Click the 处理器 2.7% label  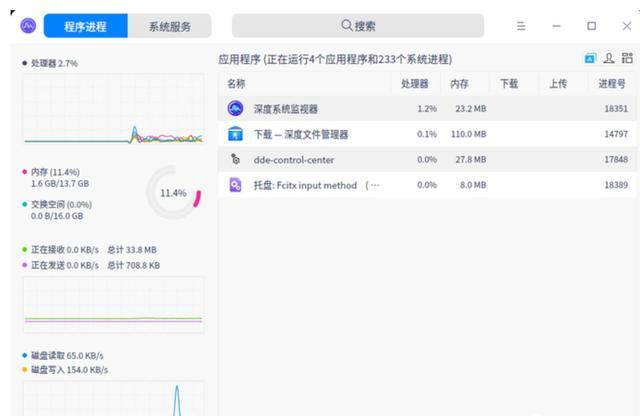pos(54,63)
